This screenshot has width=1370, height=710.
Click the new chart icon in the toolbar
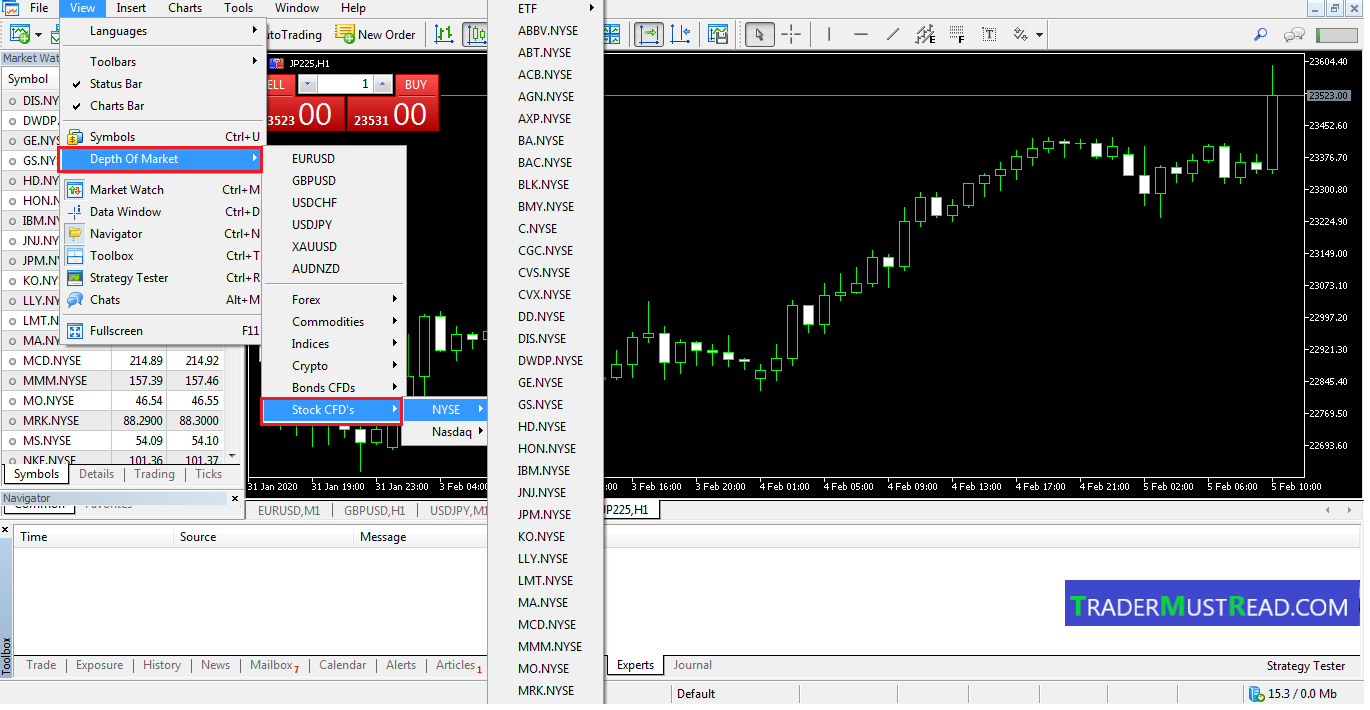pyautogui.click(x=20, y=35)
